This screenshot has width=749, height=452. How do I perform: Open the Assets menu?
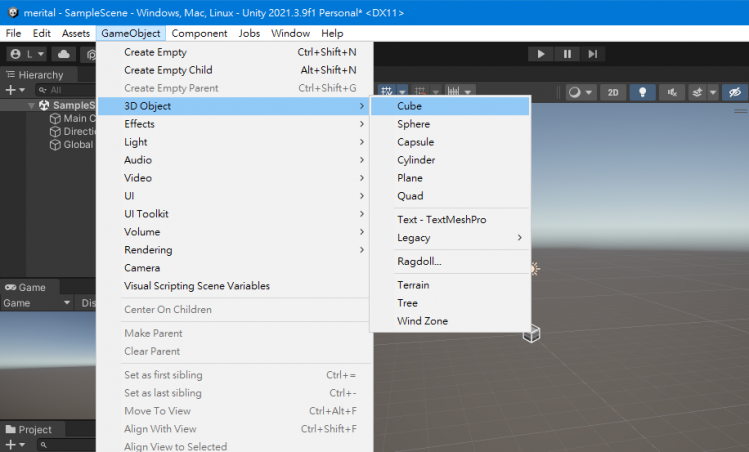pyautogui.click(x=76, y=33)
